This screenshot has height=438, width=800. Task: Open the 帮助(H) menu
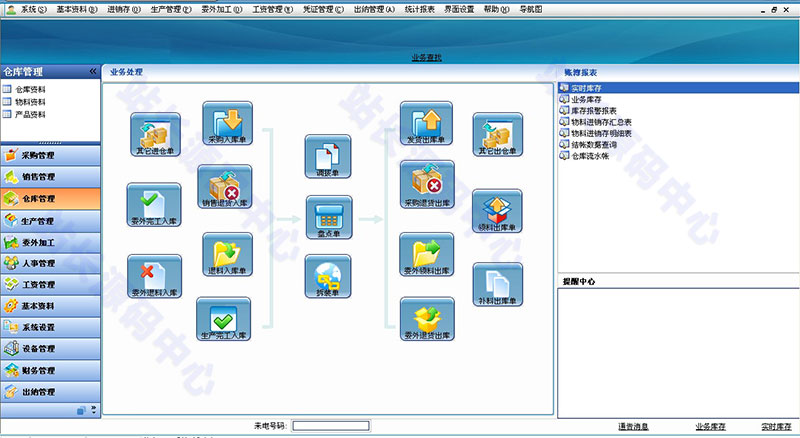coord(496,9)
